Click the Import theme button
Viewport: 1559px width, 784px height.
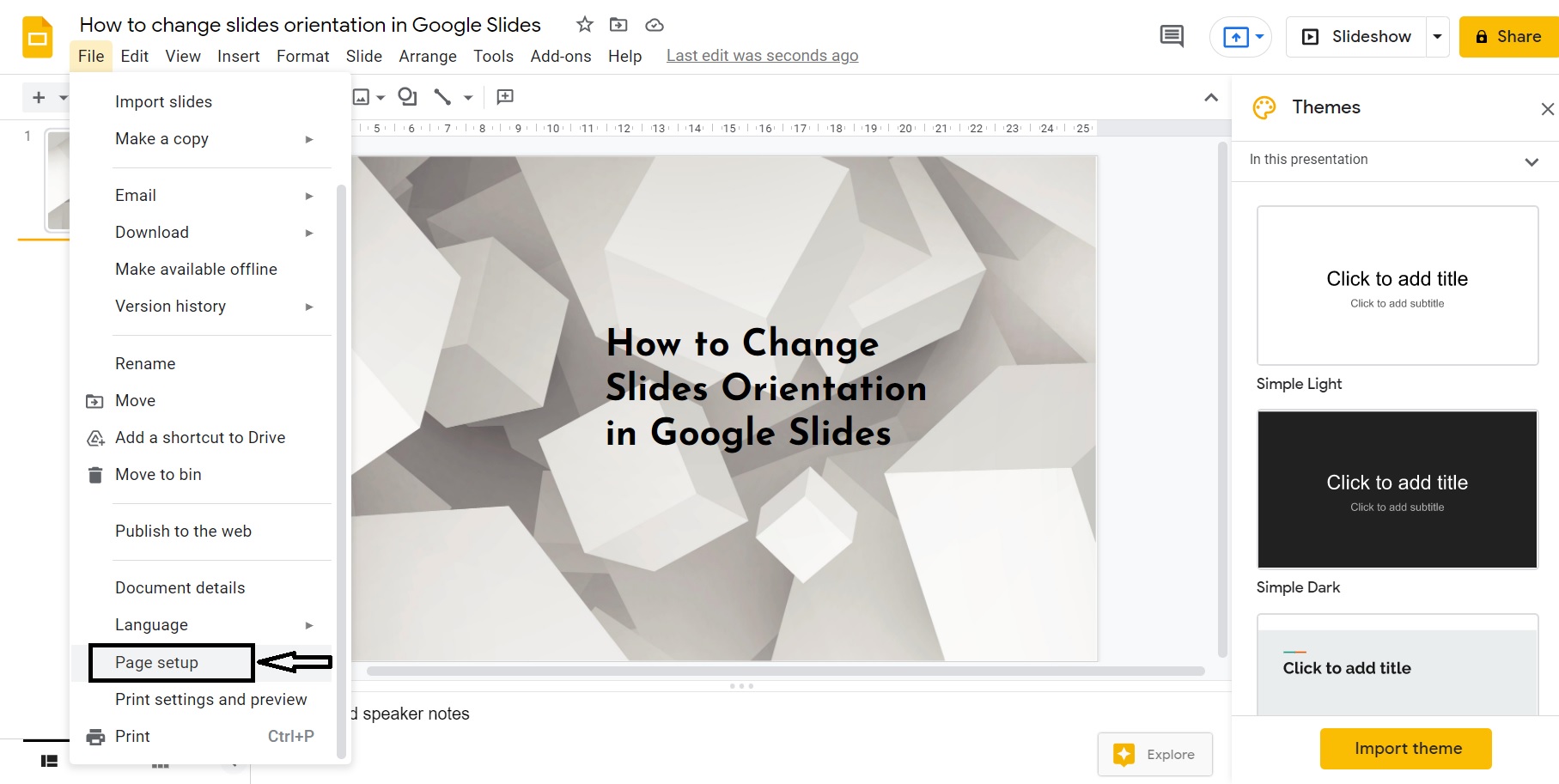[1406, 749]
